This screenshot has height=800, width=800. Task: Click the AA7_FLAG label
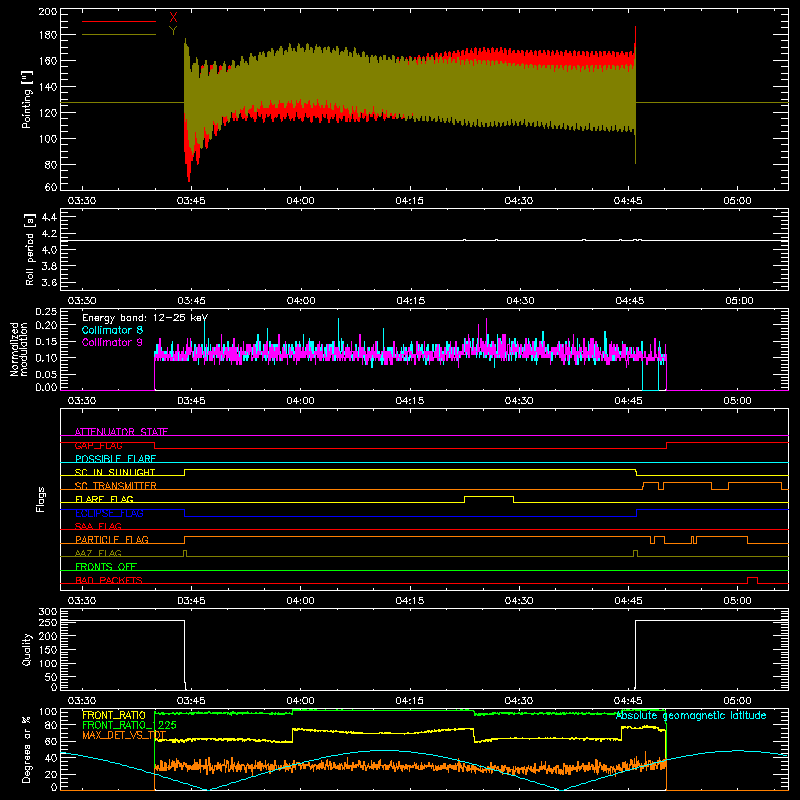(98, 553)
